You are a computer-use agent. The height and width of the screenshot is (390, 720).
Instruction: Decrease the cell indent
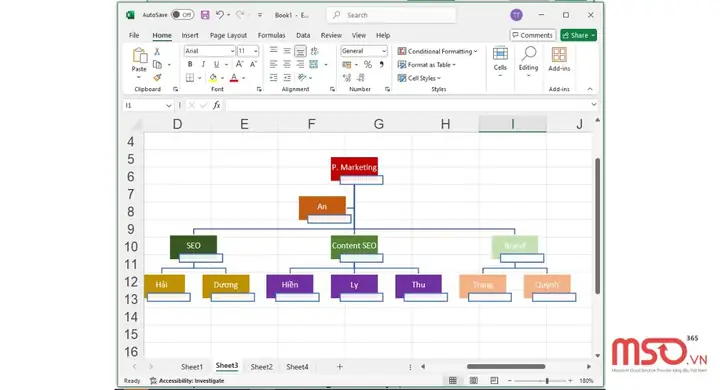click(x=274, y=78)
